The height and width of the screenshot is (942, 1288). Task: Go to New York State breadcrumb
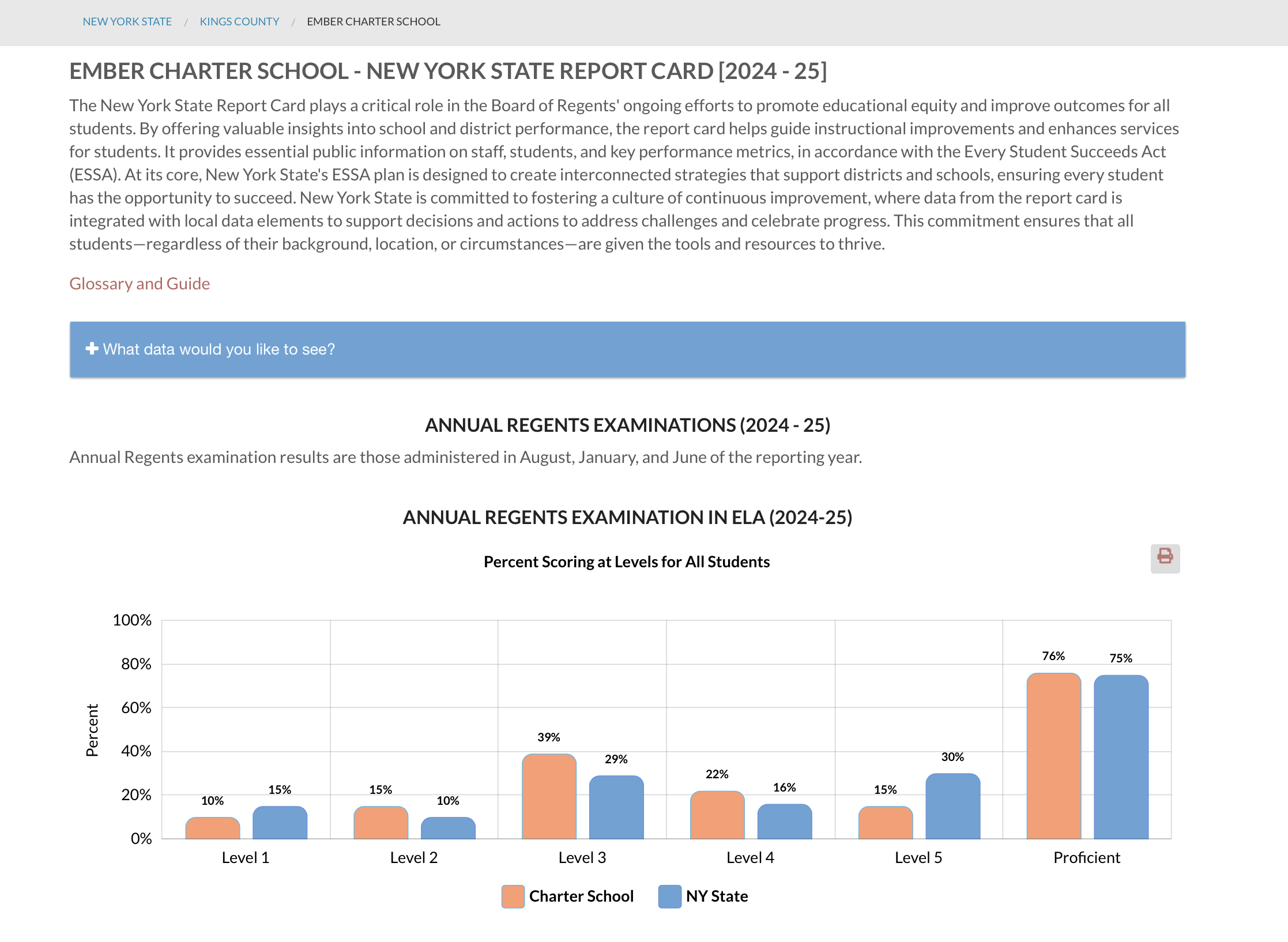[127, 22]
